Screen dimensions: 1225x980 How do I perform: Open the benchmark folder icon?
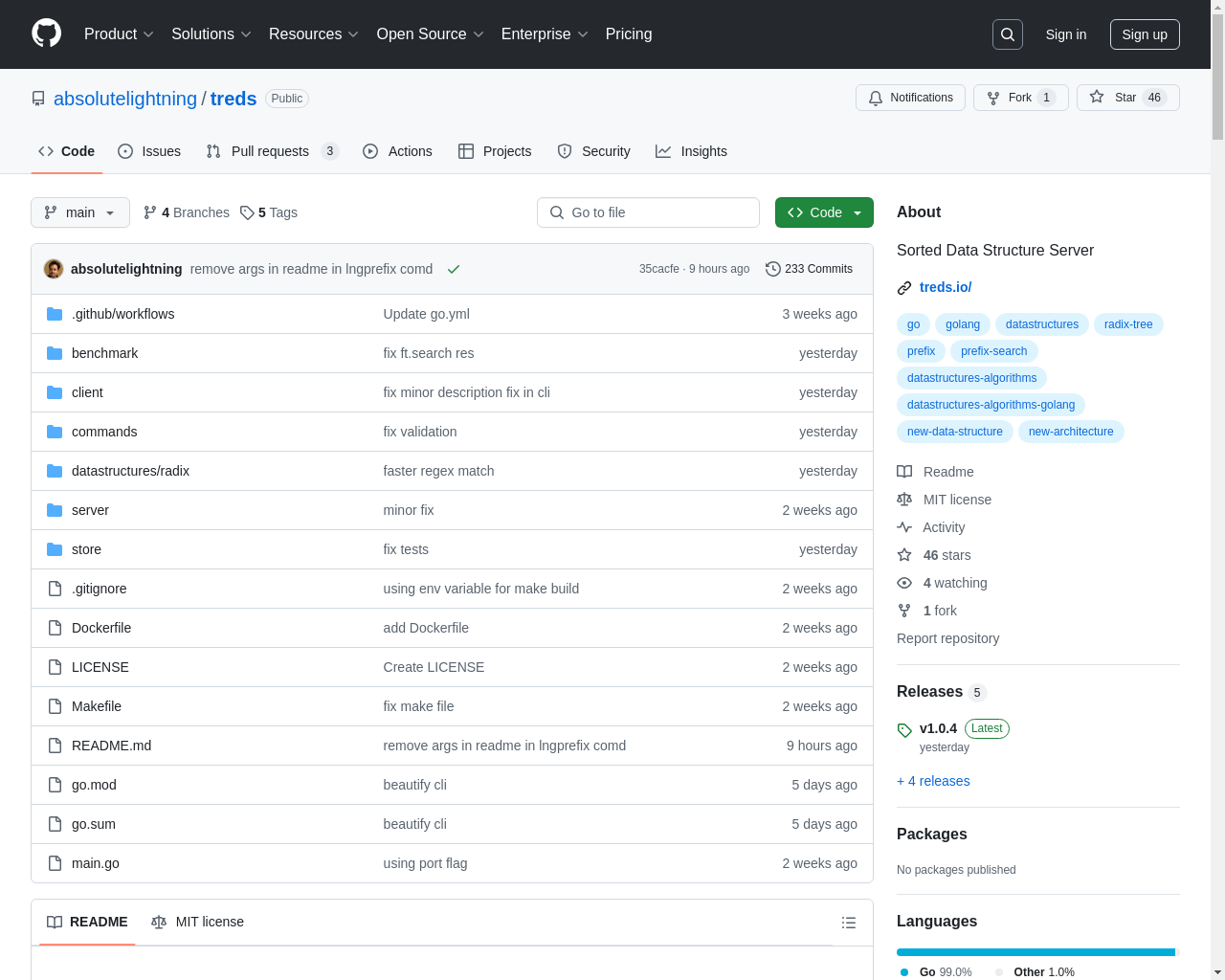coord(55,353)
